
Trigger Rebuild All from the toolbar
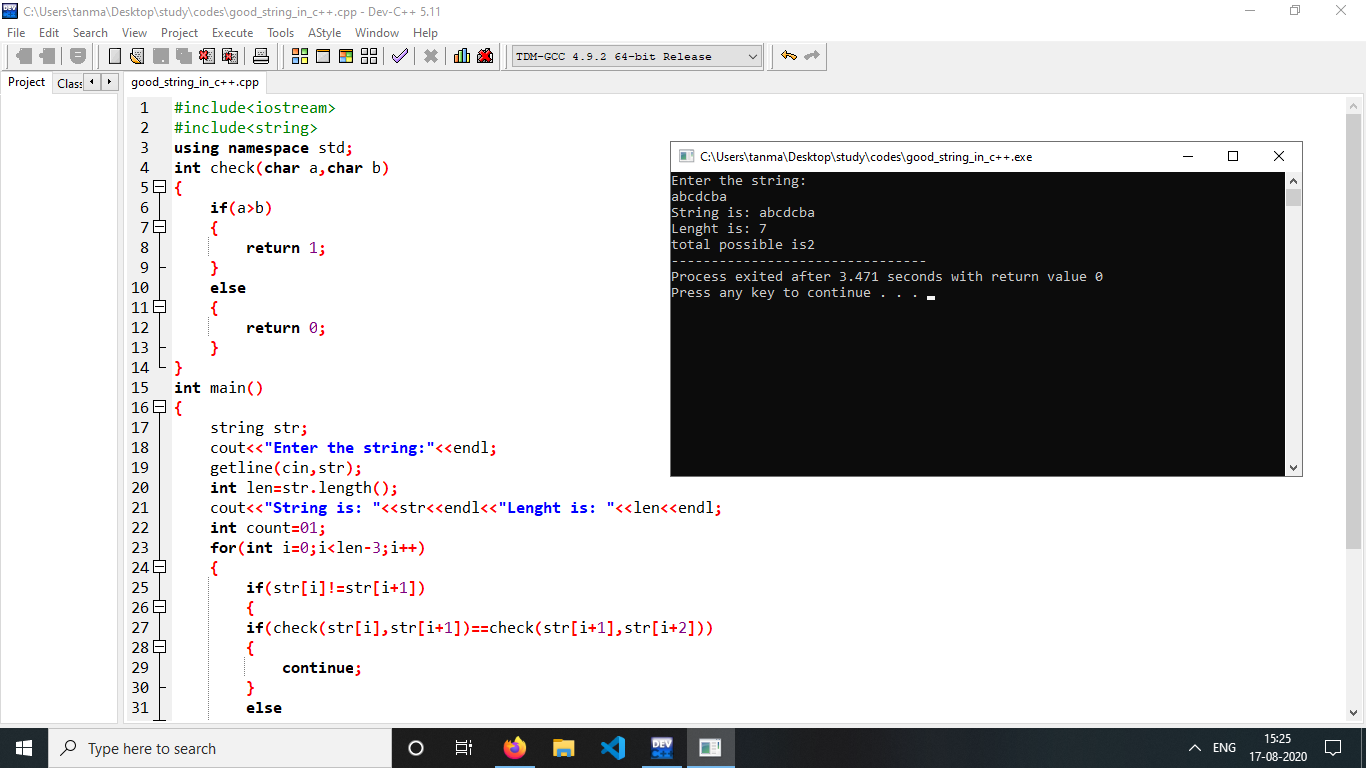point(369,56)
